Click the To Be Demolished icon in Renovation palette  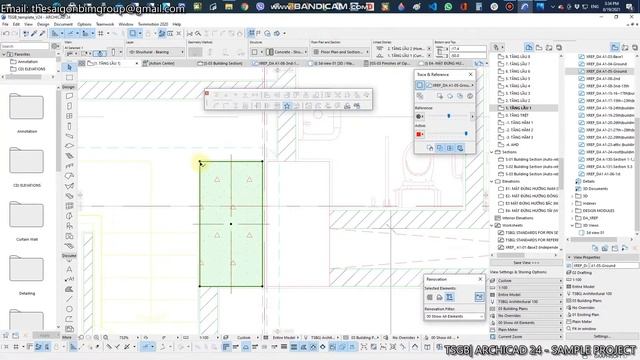(x=440, y=297)
